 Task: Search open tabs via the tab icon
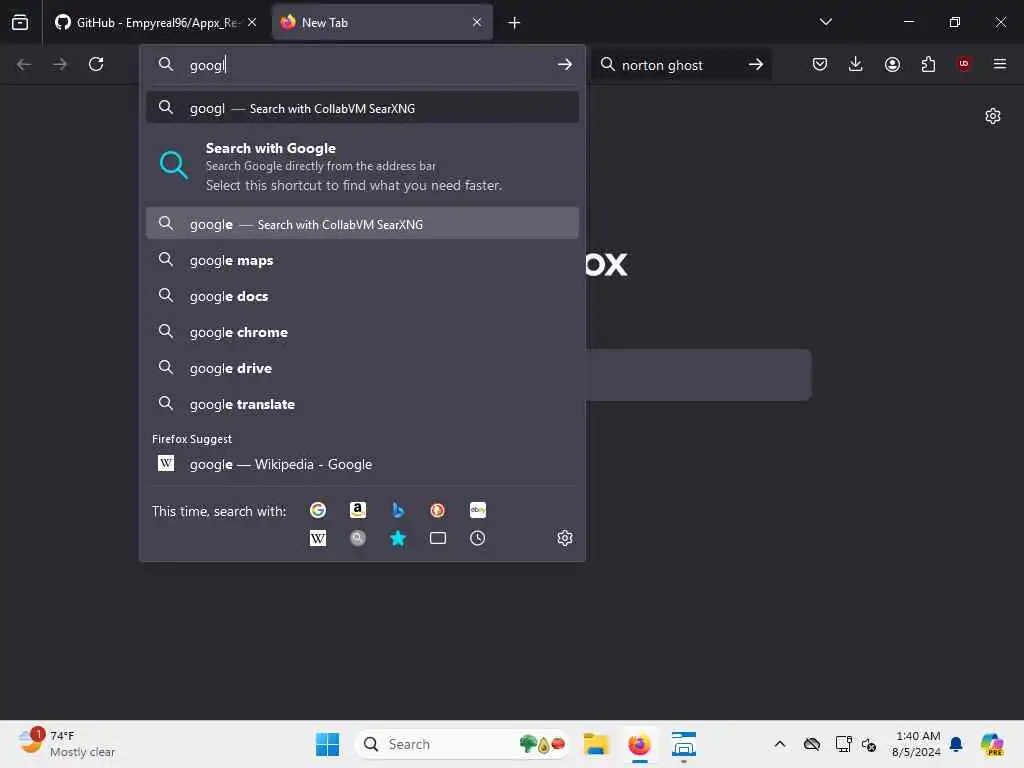pos(438,538)
